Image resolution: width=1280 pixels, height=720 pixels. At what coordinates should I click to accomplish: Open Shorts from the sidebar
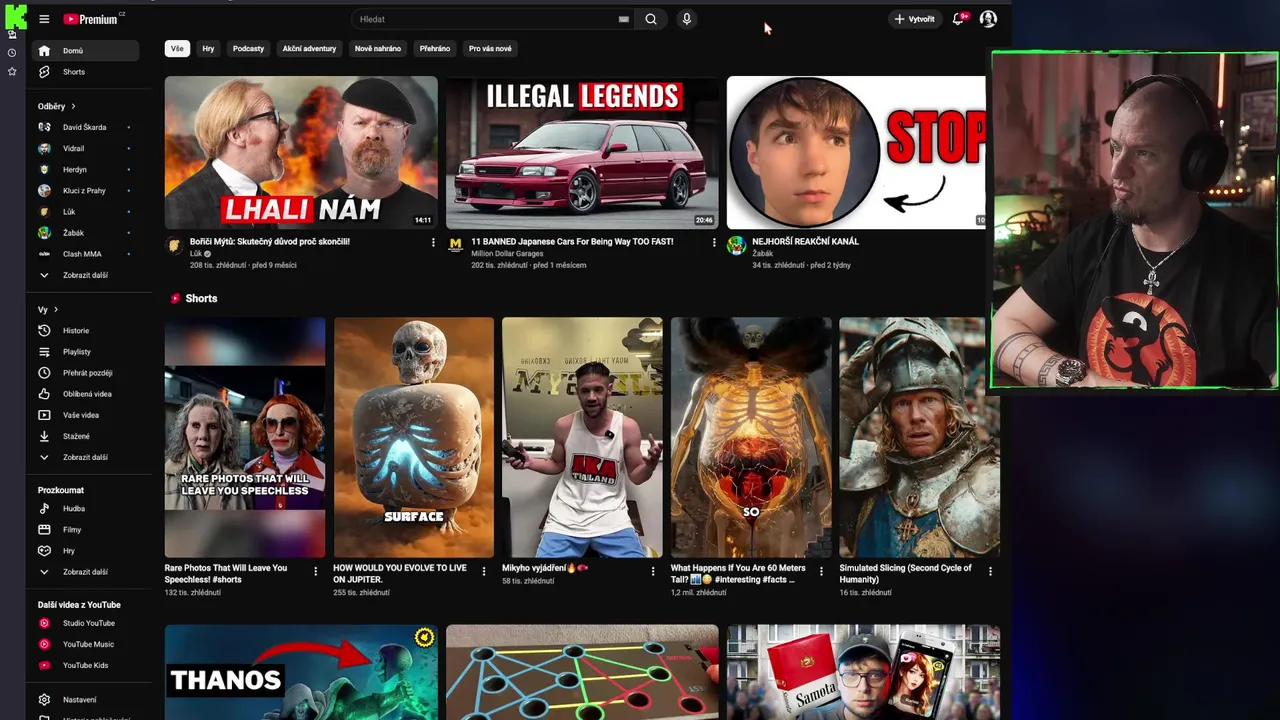[x=84, y=72]
